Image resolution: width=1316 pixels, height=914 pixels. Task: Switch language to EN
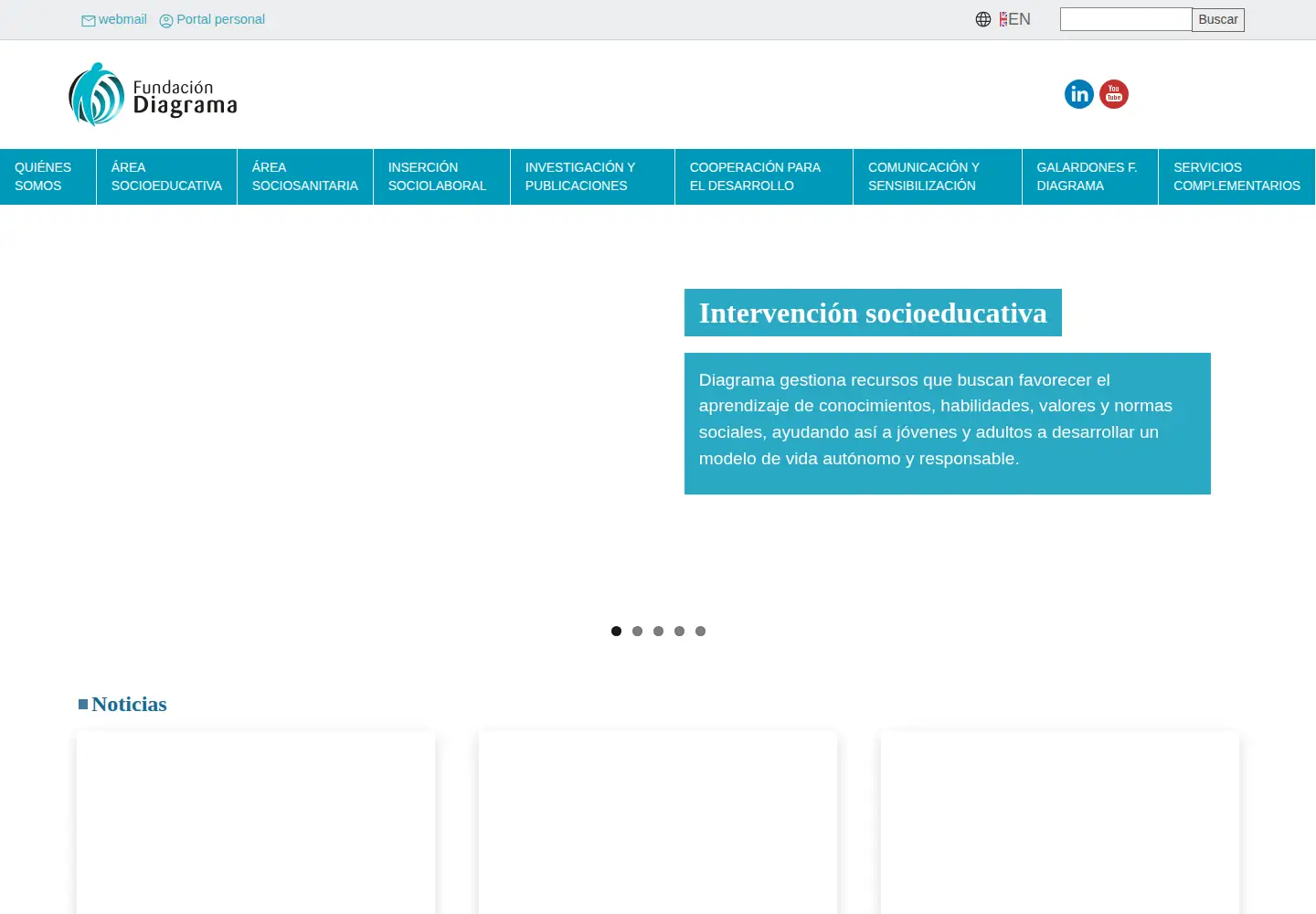[1014, 19]
